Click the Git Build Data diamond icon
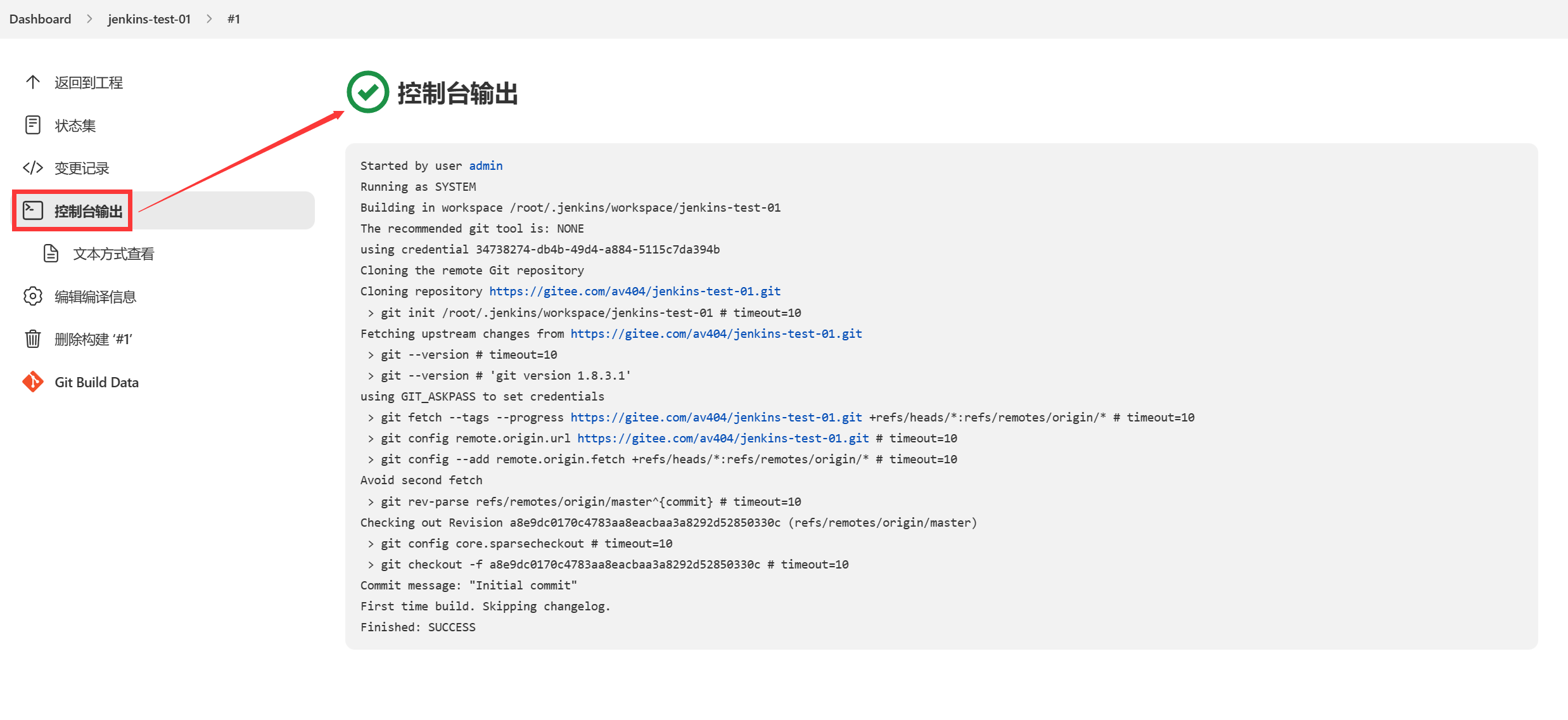Viewport: 1568px width, 720px height. pos(33,382)
